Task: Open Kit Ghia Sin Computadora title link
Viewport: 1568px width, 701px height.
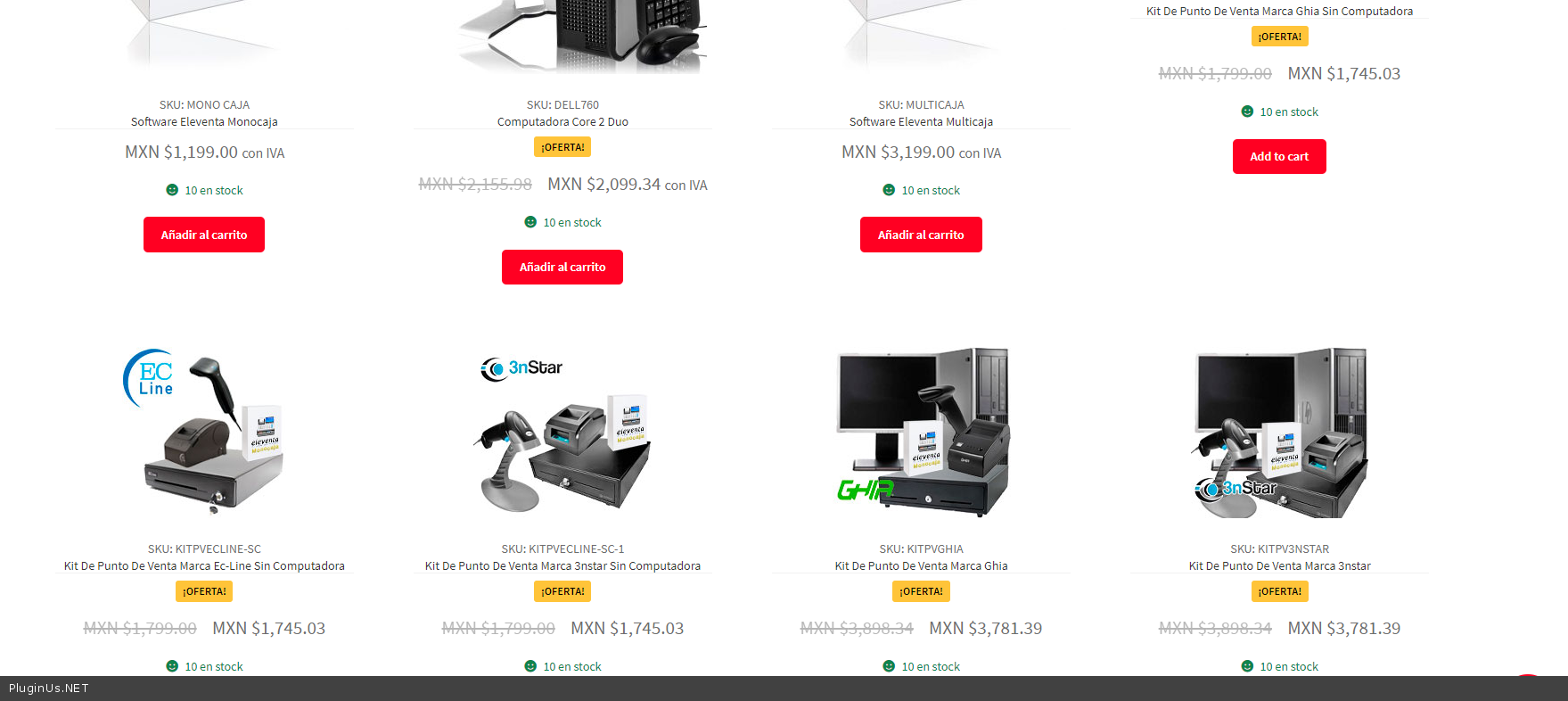Action: [x=1279, y=12]
